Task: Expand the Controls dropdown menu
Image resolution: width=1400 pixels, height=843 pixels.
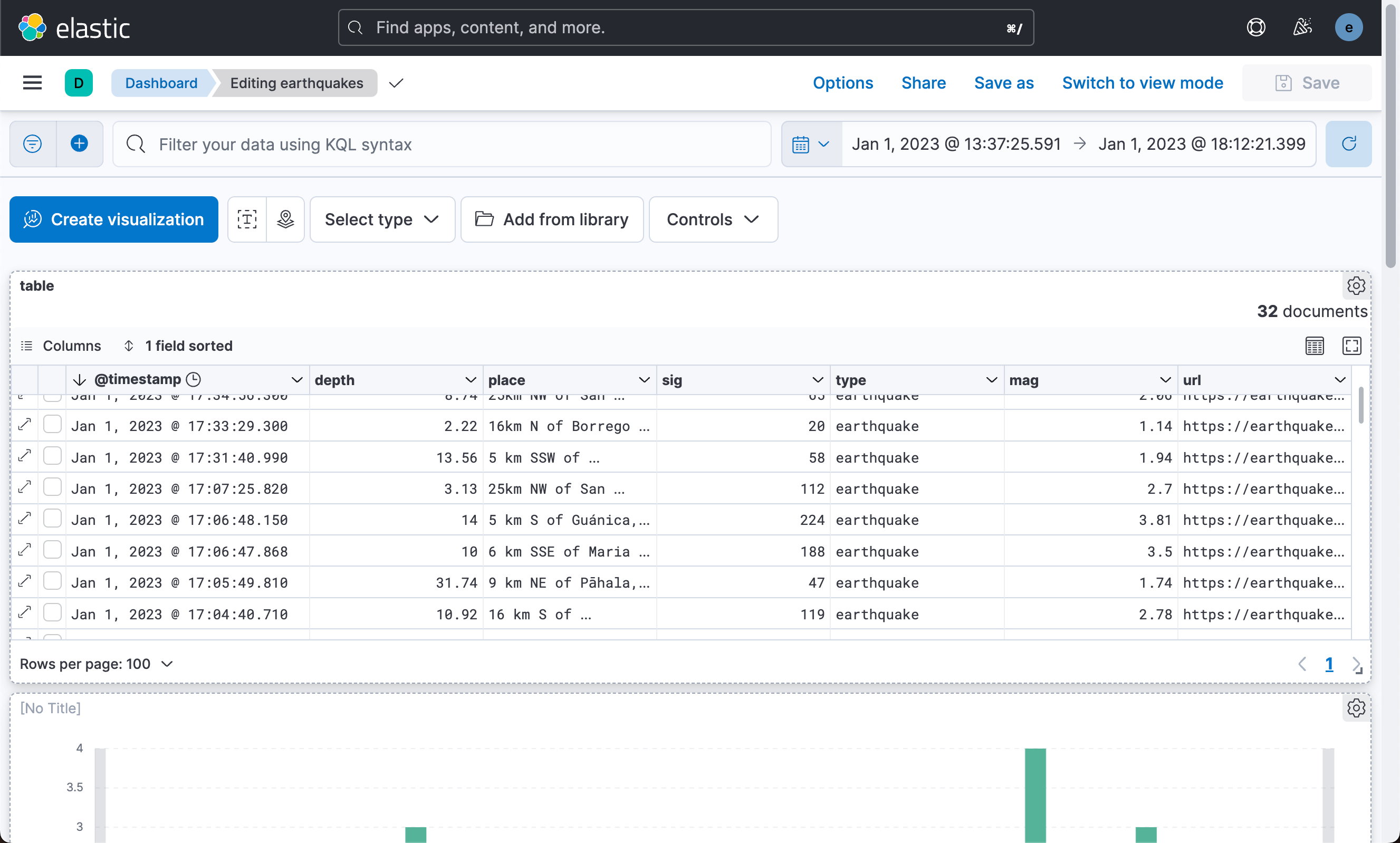Action: [x=713, y=219]
